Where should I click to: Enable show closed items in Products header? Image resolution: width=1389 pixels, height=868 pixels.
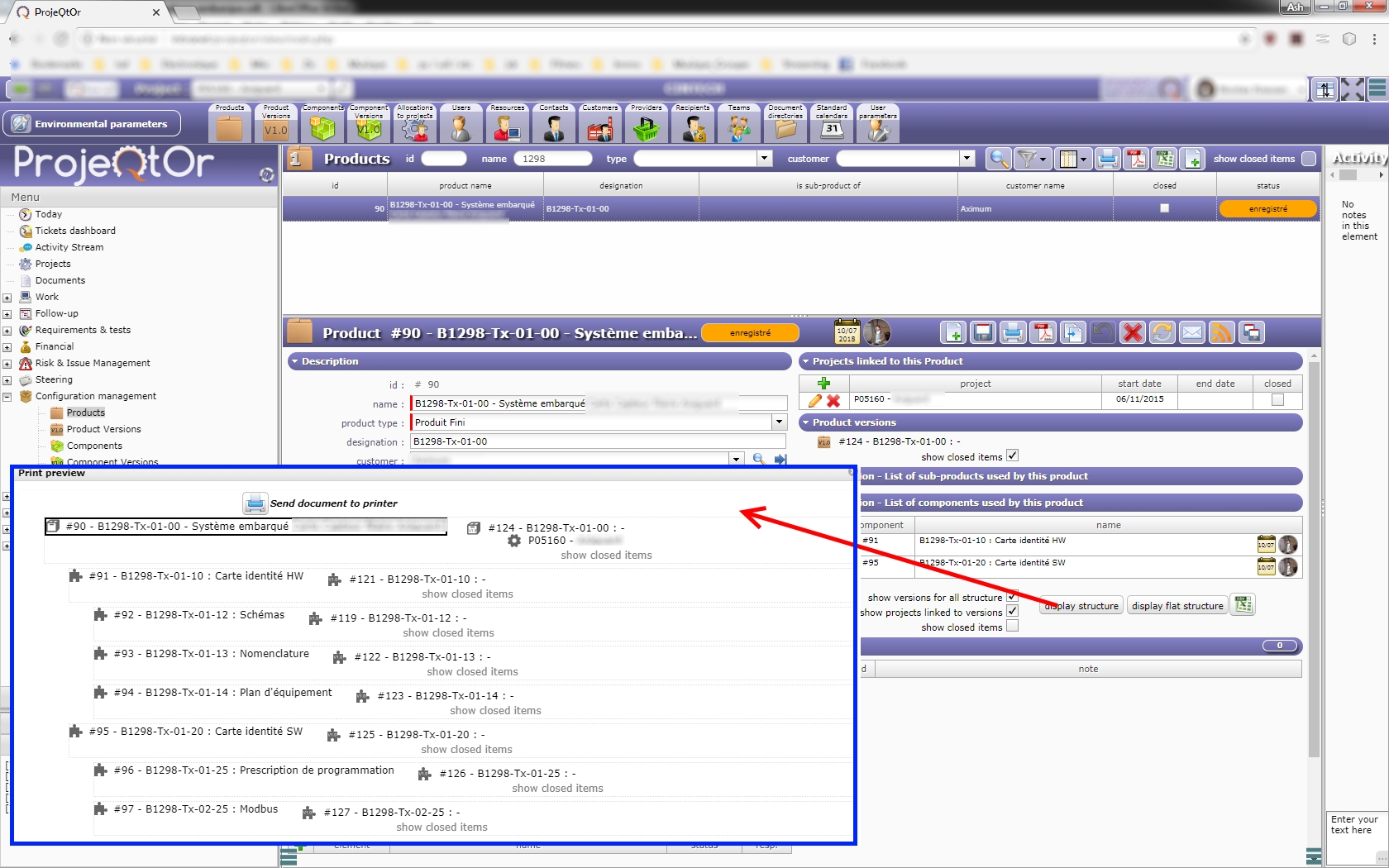1309,159
